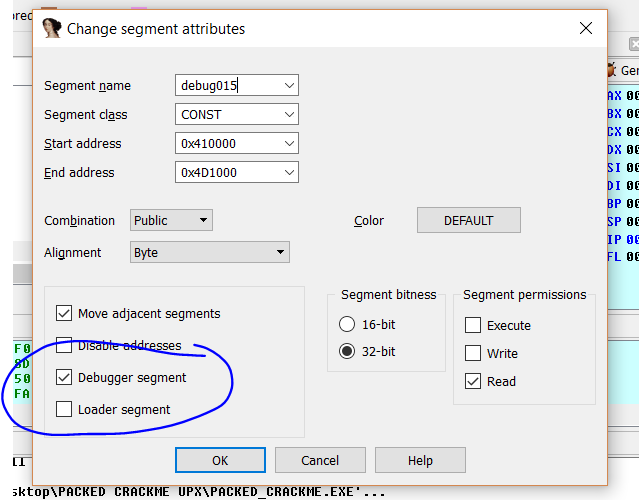
Task: Enable Disable addresses checkbox
Action: [x=65, y=345]
